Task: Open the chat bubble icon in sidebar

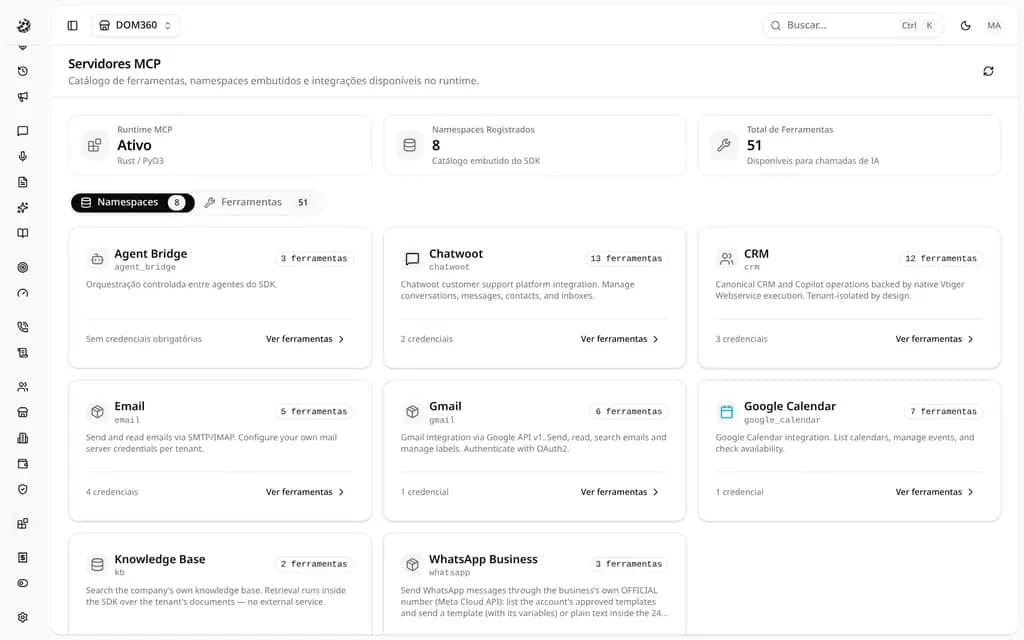Action: point(23,131)
